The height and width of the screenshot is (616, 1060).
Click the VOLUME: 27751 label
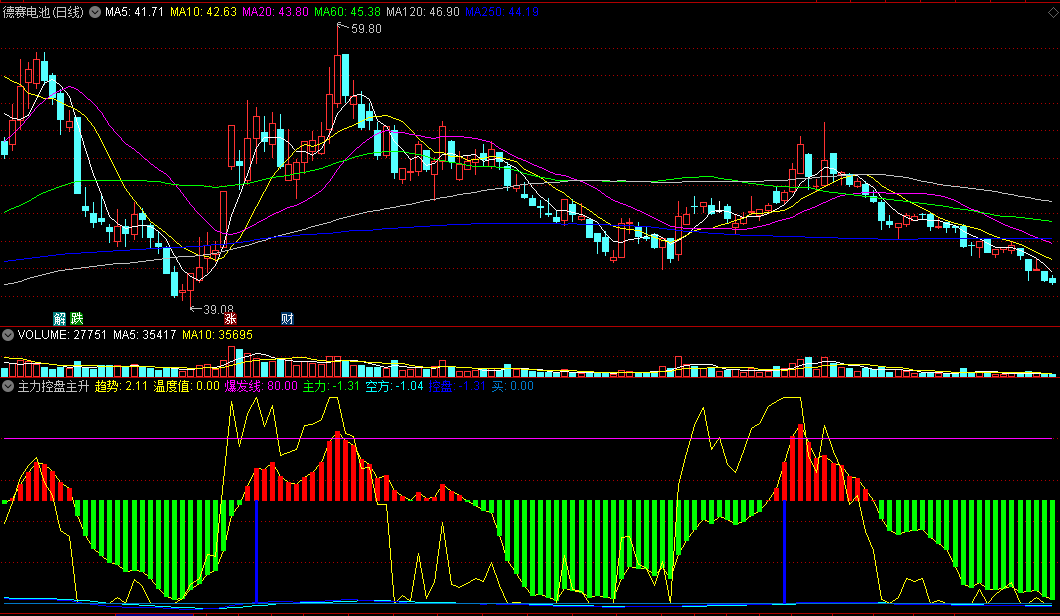point(62,335)
